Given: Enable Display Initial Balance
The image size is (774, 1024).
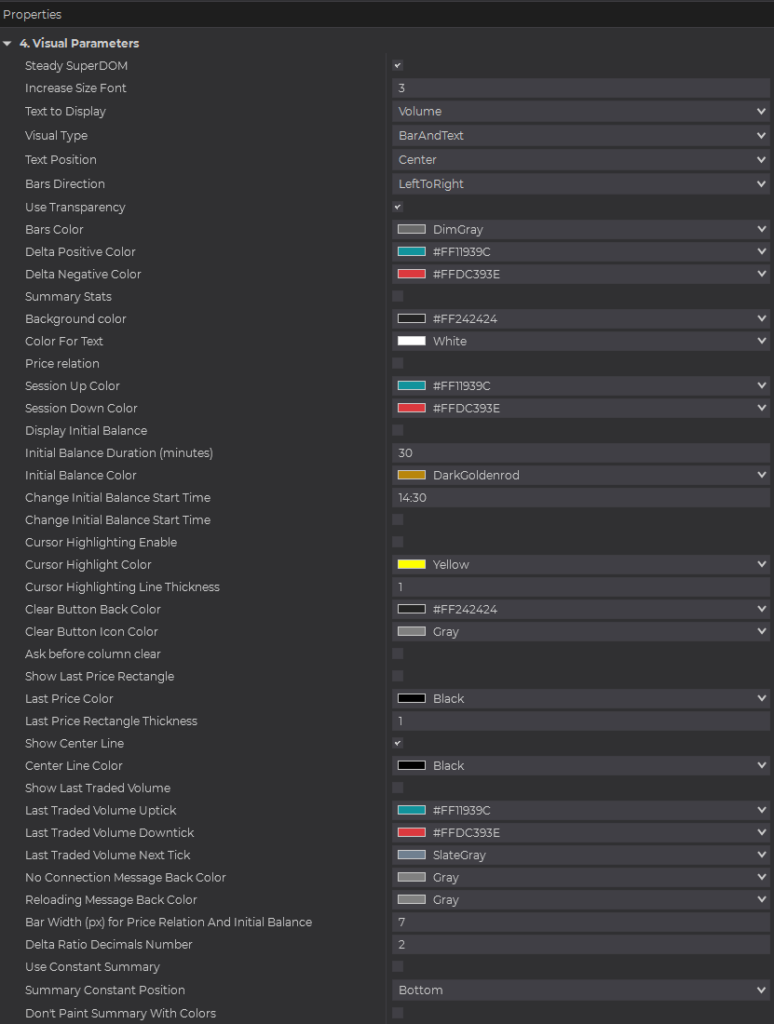Looking at the screenshot, I should tap(397, 430).
